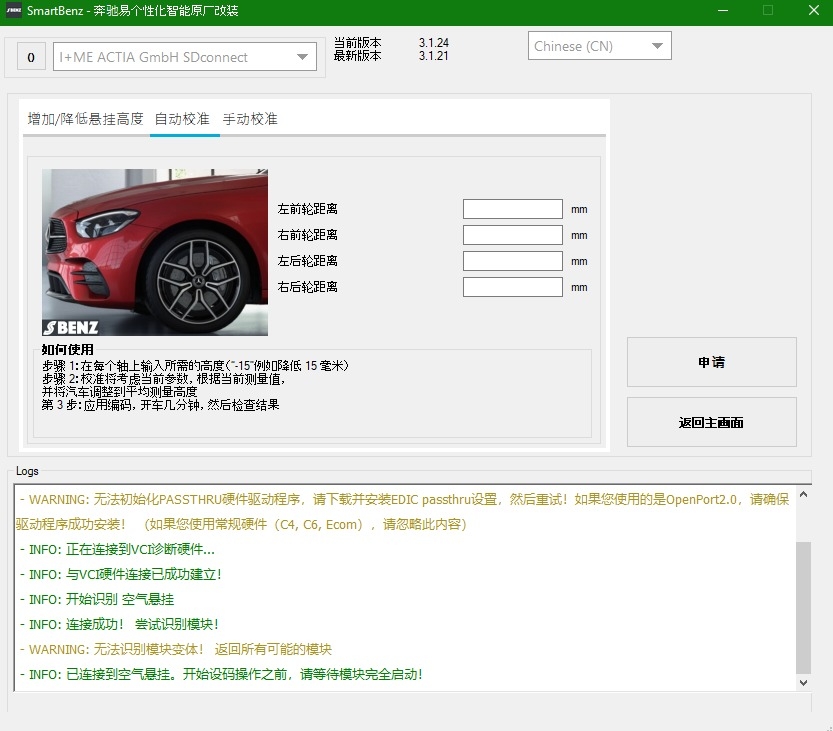Click the log line '正在连接到VCI诊断硬件...'
Screen dimensions: 833x731
117,549
